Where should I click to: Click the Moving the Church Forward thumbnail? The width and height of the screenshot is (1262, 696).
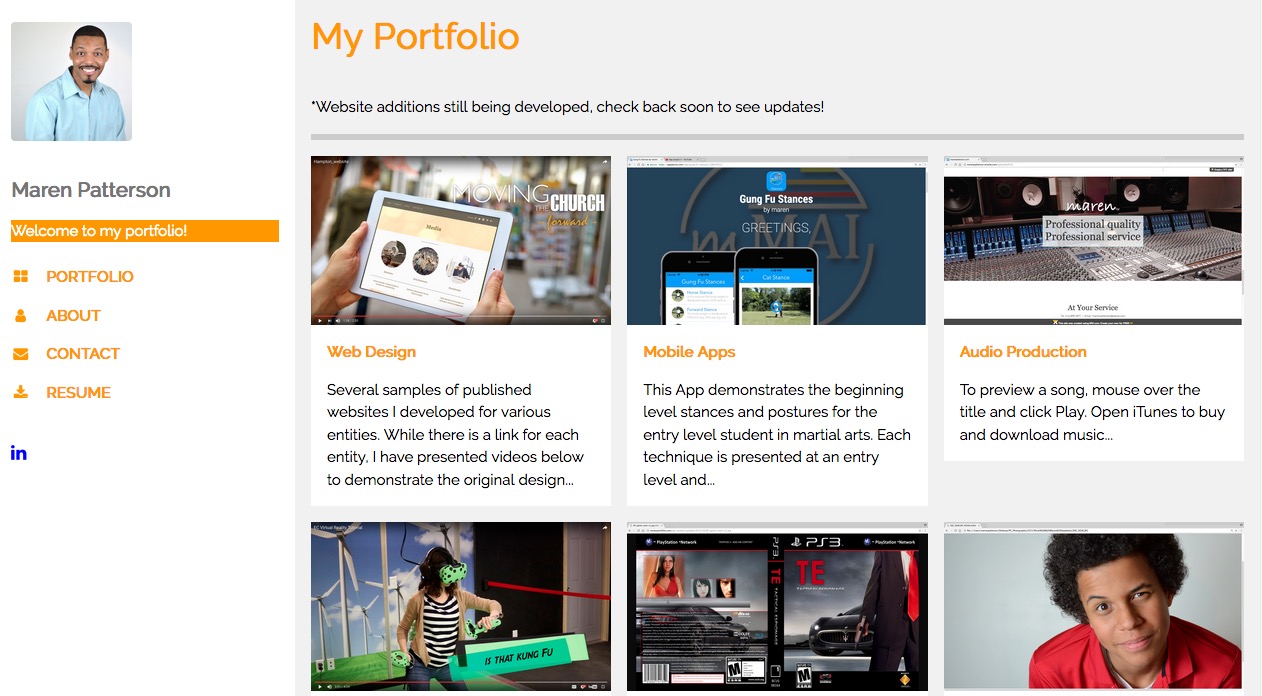point(461,240)
